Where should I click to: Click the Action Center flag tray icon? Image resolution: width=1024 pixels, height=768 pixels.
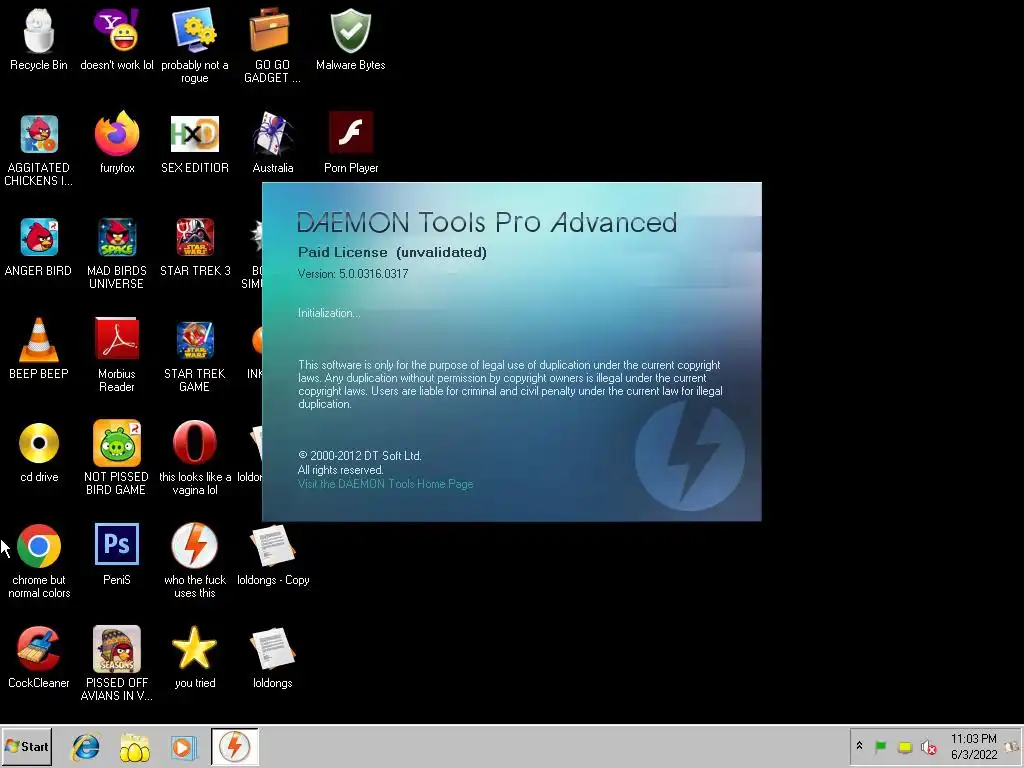pos(880,746)
